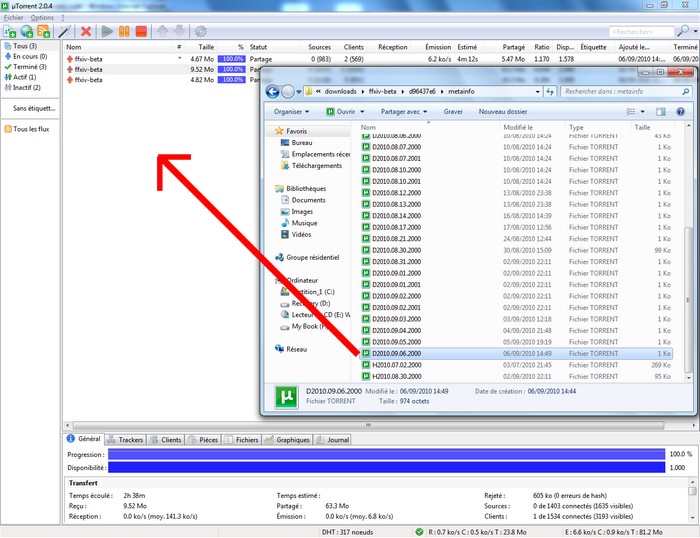Click the Graver button
Viewport: 700px width, 538px height.
click(453, 112)
